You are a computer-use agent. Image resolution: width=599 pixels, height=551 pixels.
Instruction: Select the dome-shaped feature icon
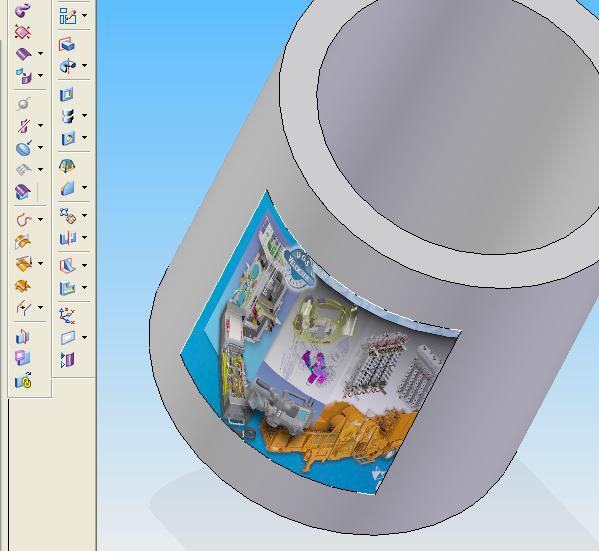pos(67,166)
